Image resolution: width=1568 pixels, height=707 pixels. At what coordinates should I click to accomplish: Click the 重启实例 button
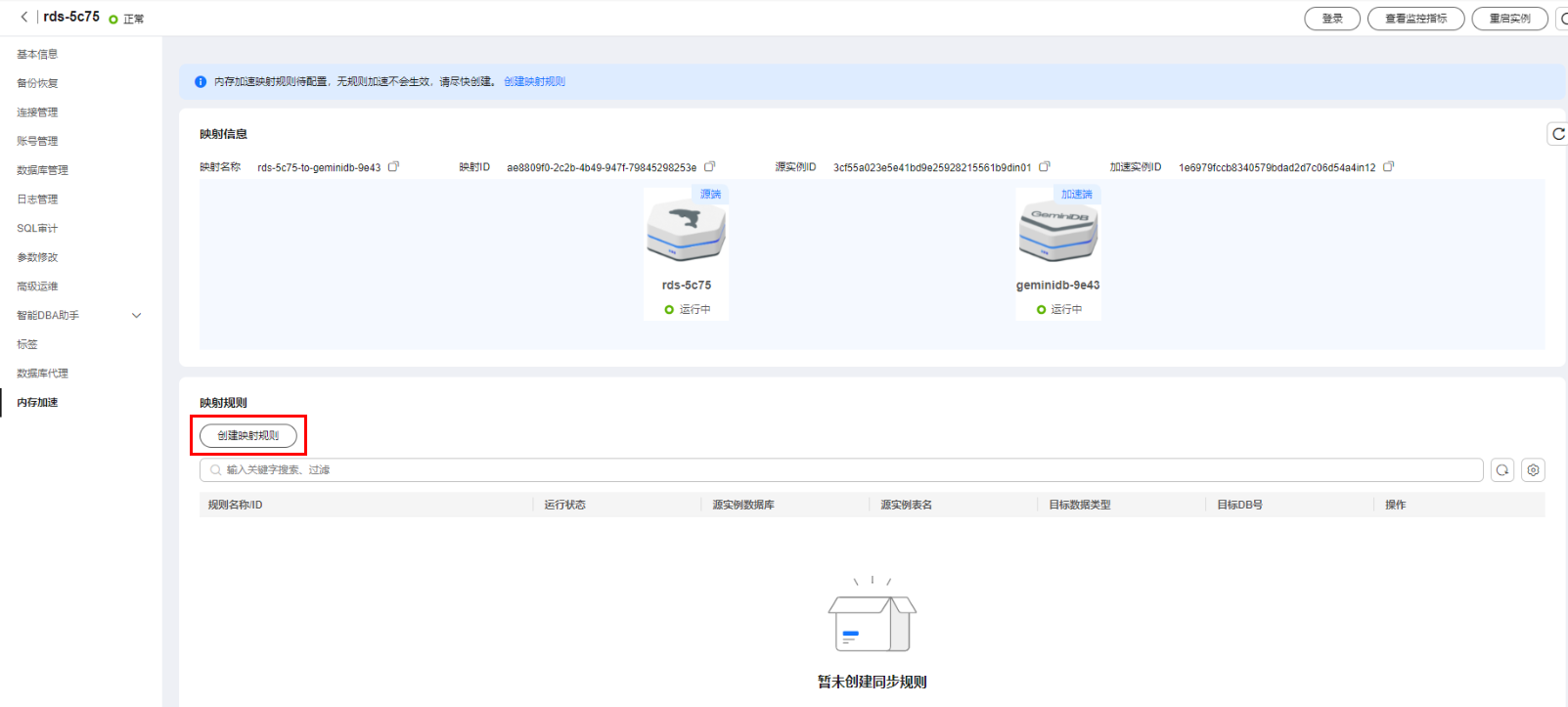(x=1509, y=19)
